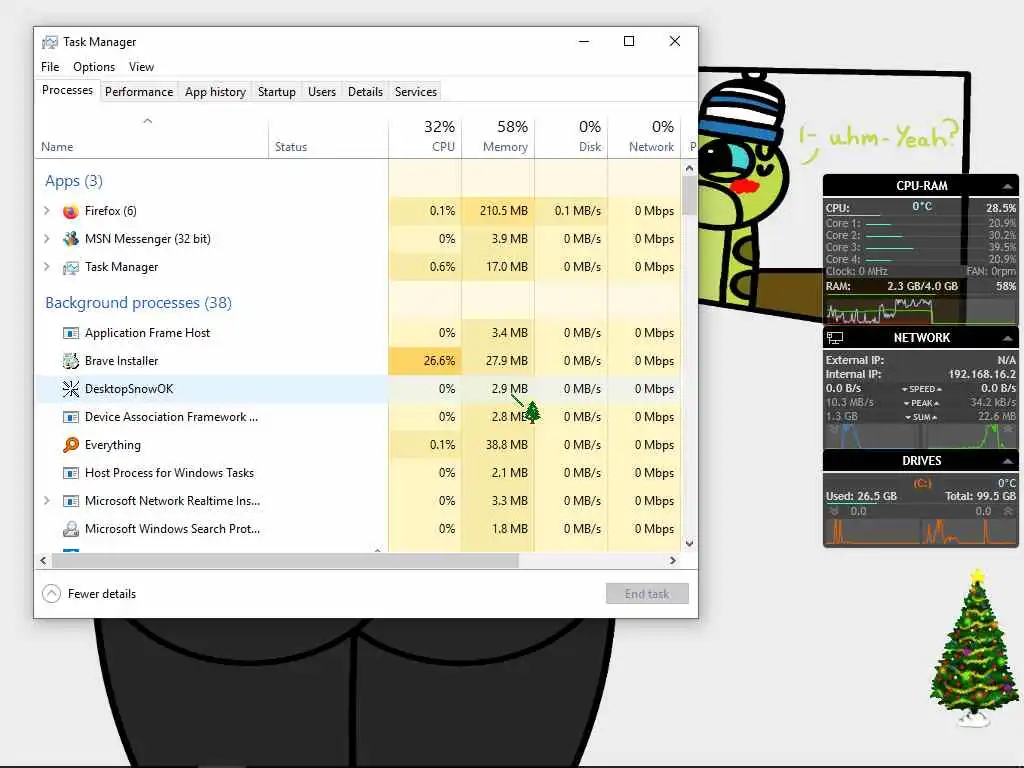Click the monitor icon in NETWORK gadget
This screenshot has height=768, width=1024.
835,338
